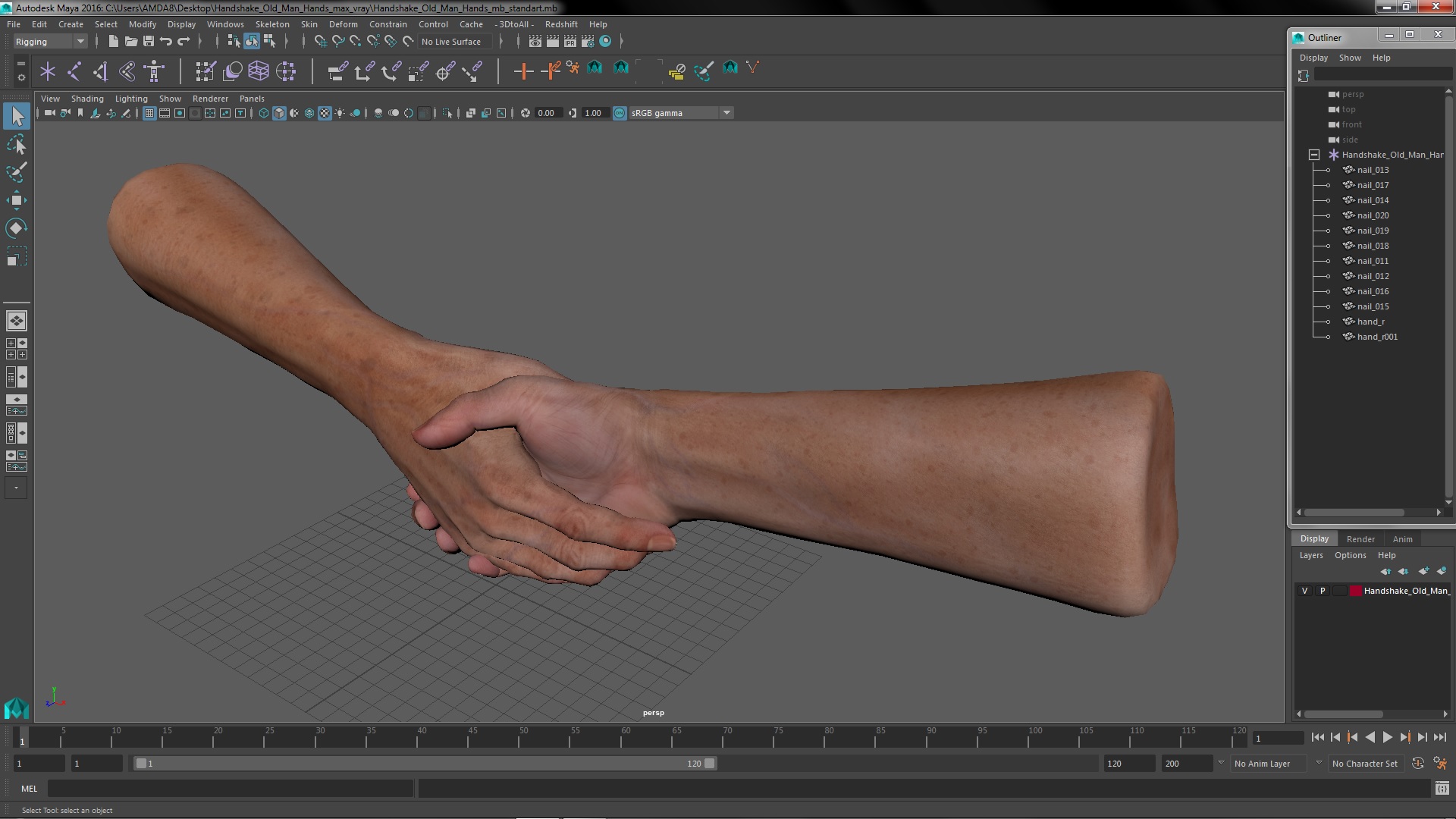Create a new scene with the blank page icon
The image size is (1456, 819).
coord(113,41)
